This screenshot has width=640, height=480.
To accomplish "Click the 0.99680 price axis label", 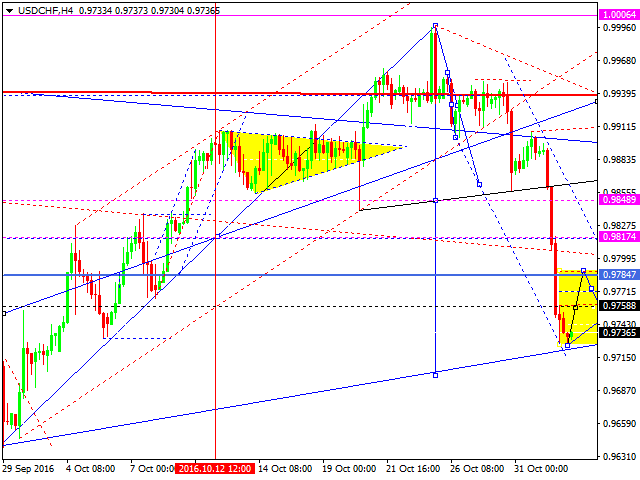I will (x=620, y=61).
